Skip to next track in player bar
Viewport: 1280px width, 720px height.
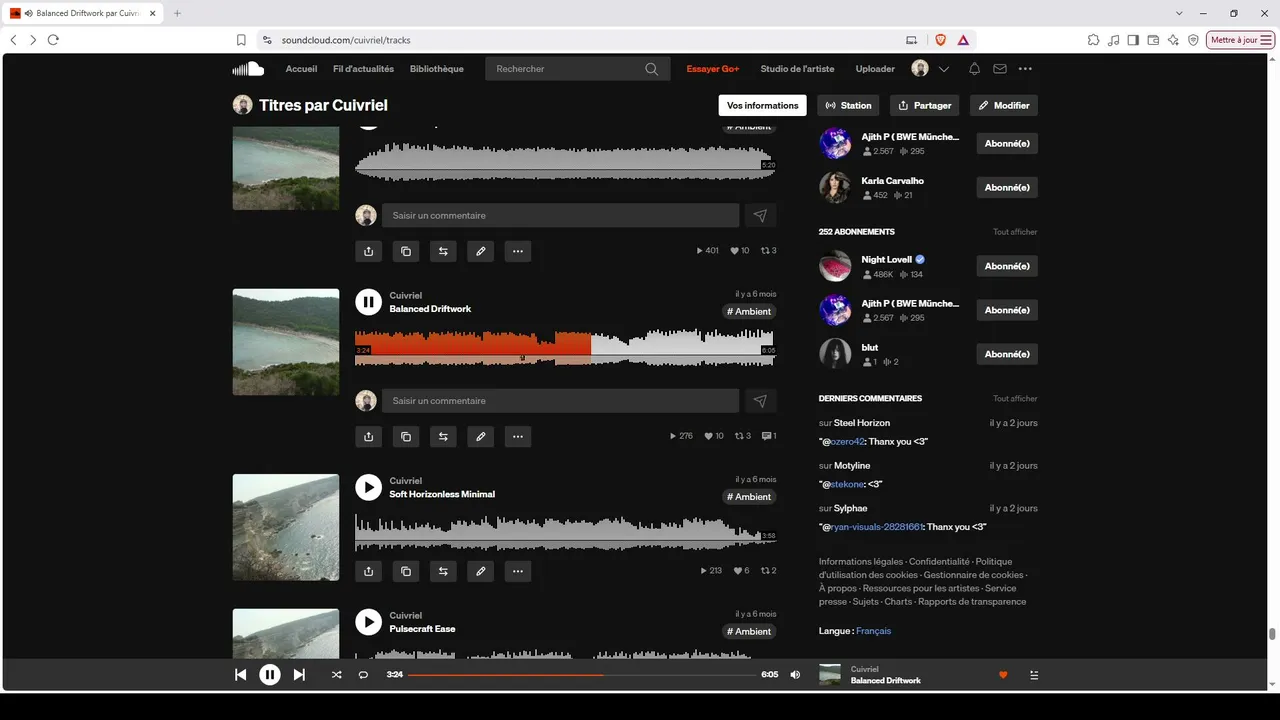pyautogui.click(x=299, y=675)
